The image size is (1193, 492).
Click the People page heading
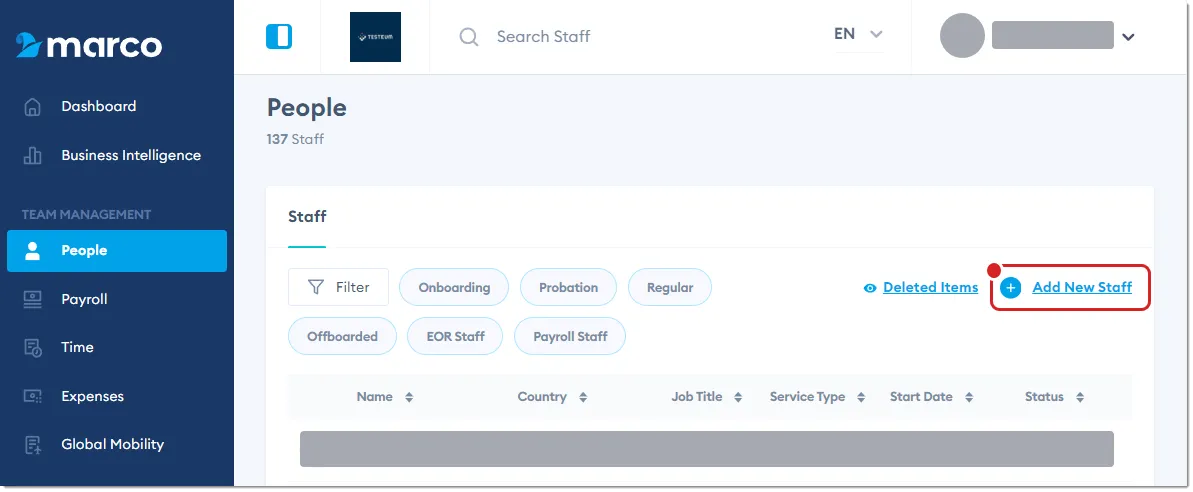click(x=307, y=108)
